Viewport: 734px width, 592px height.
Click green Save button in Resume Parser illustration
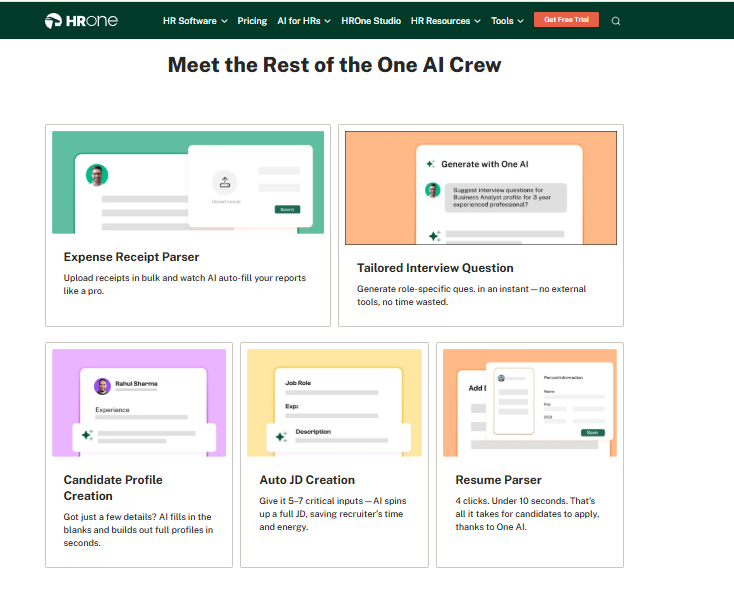(592, 432)
